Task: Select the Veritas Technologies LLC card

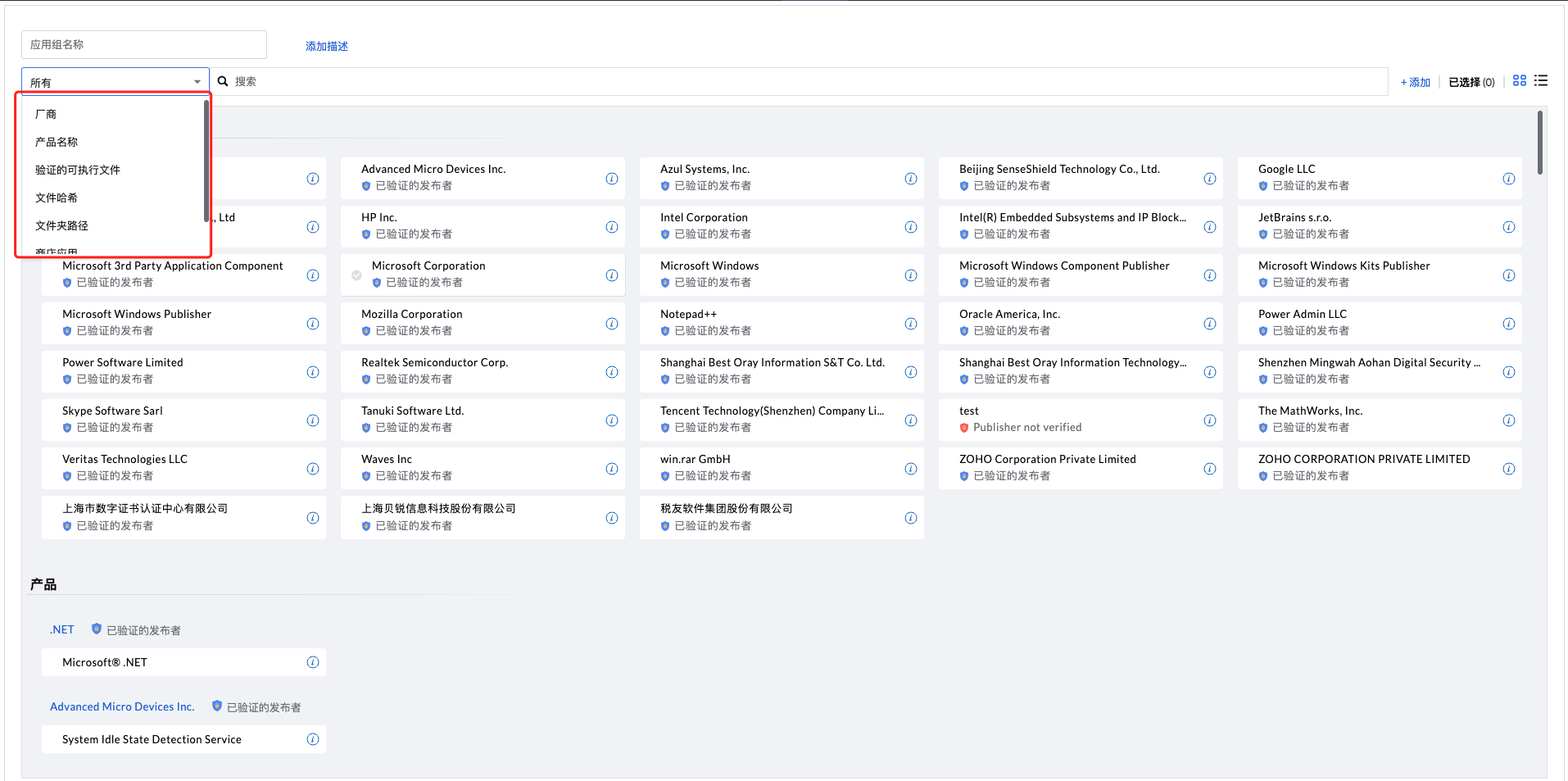Action: click(184, 468)
